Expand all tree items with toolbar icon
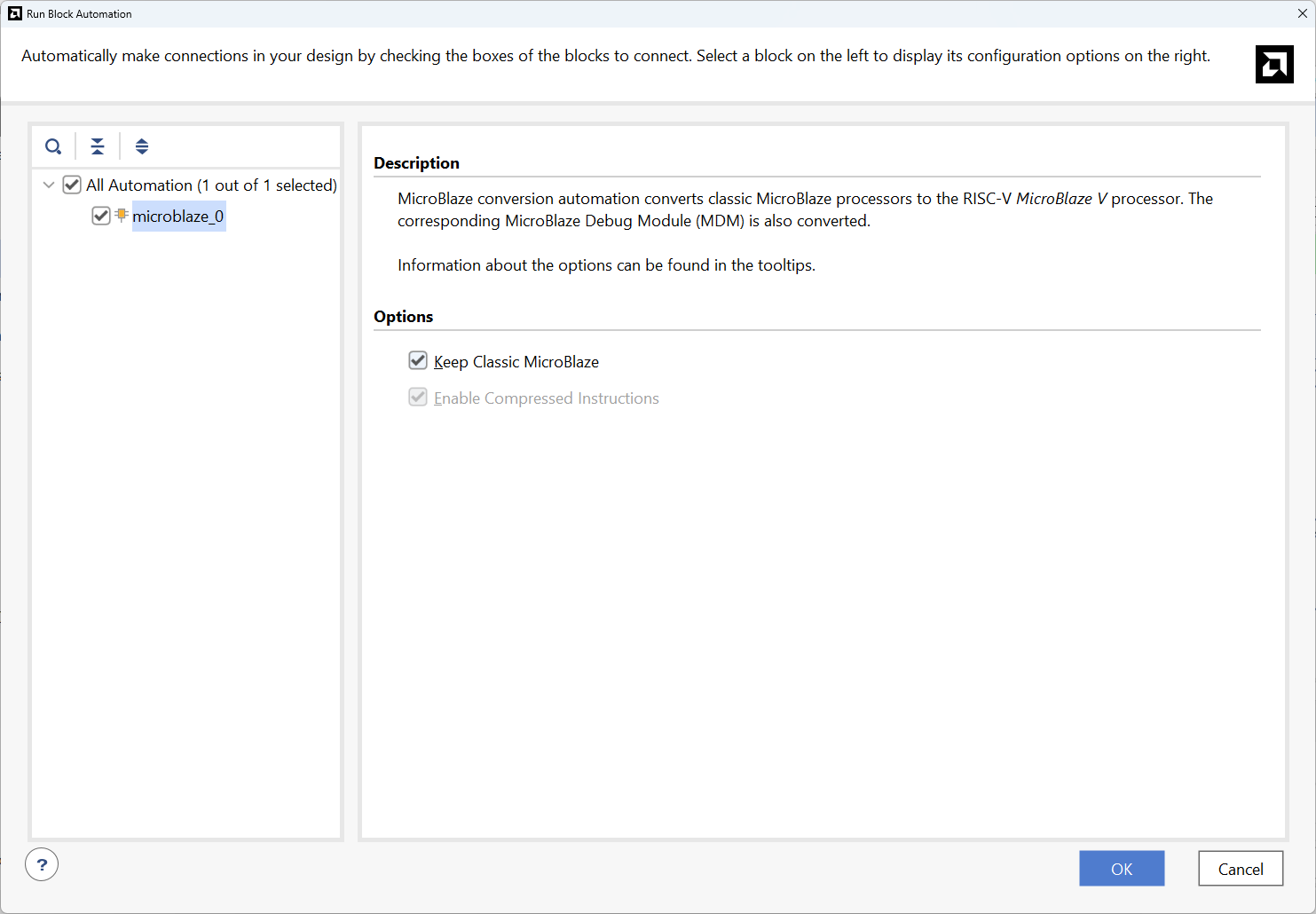 pos(142,146)
